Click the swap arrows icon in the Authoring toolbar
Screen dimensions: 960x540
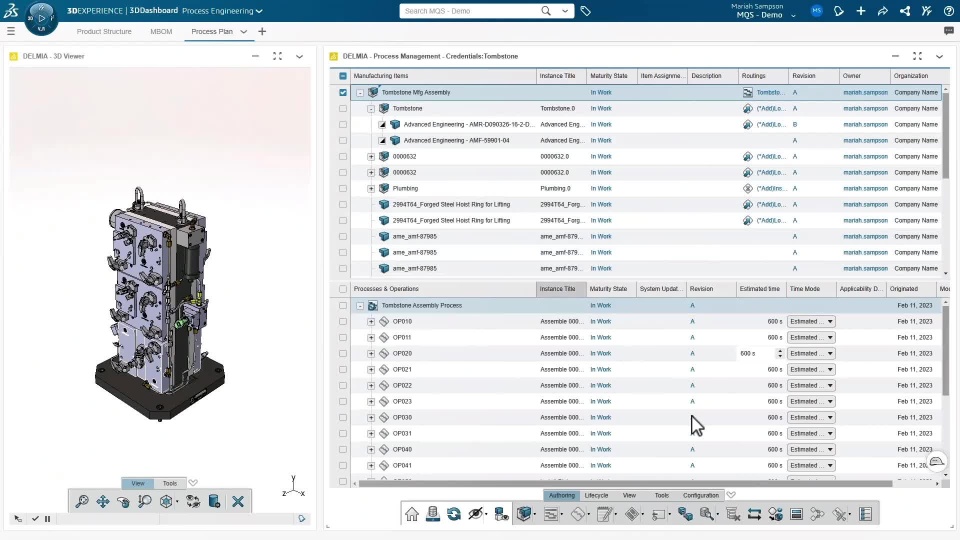754,514
